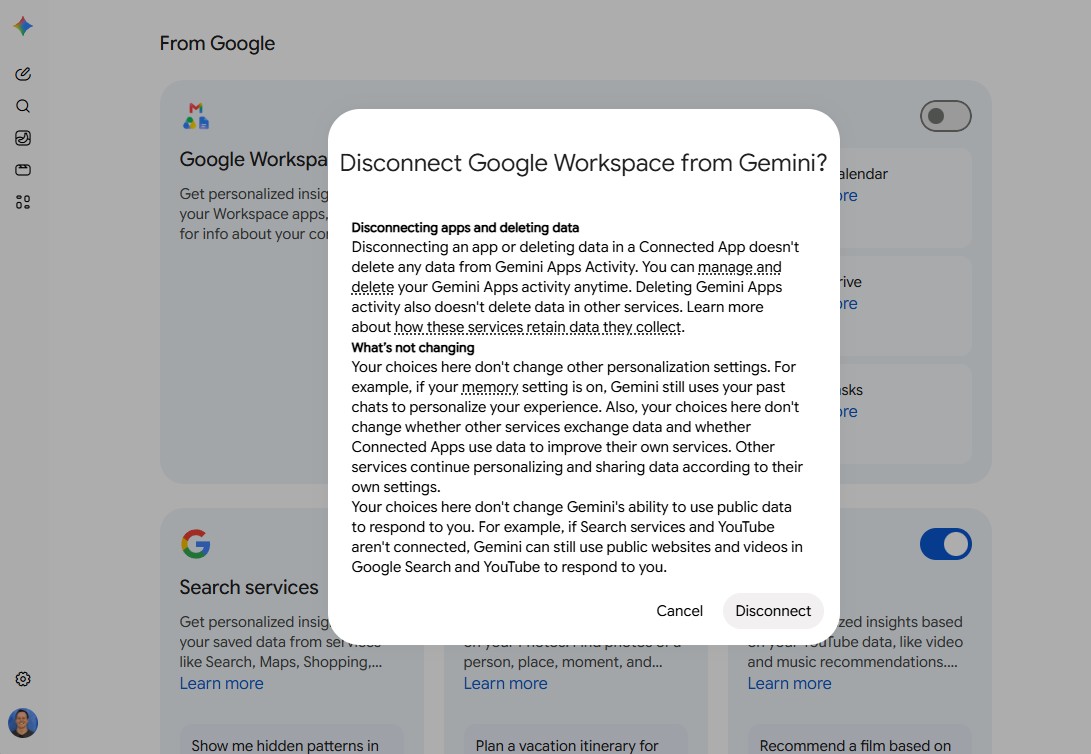
Task: Click 'What's not changing' heading
Action: tap(413, 347)
